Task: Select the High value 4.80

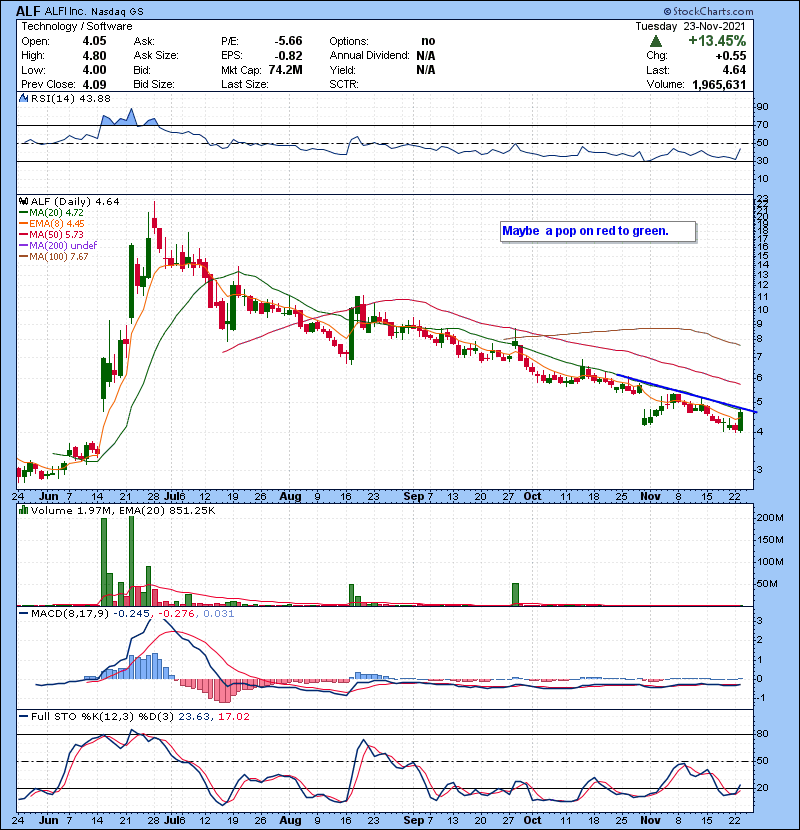Action: click(94, 56)
